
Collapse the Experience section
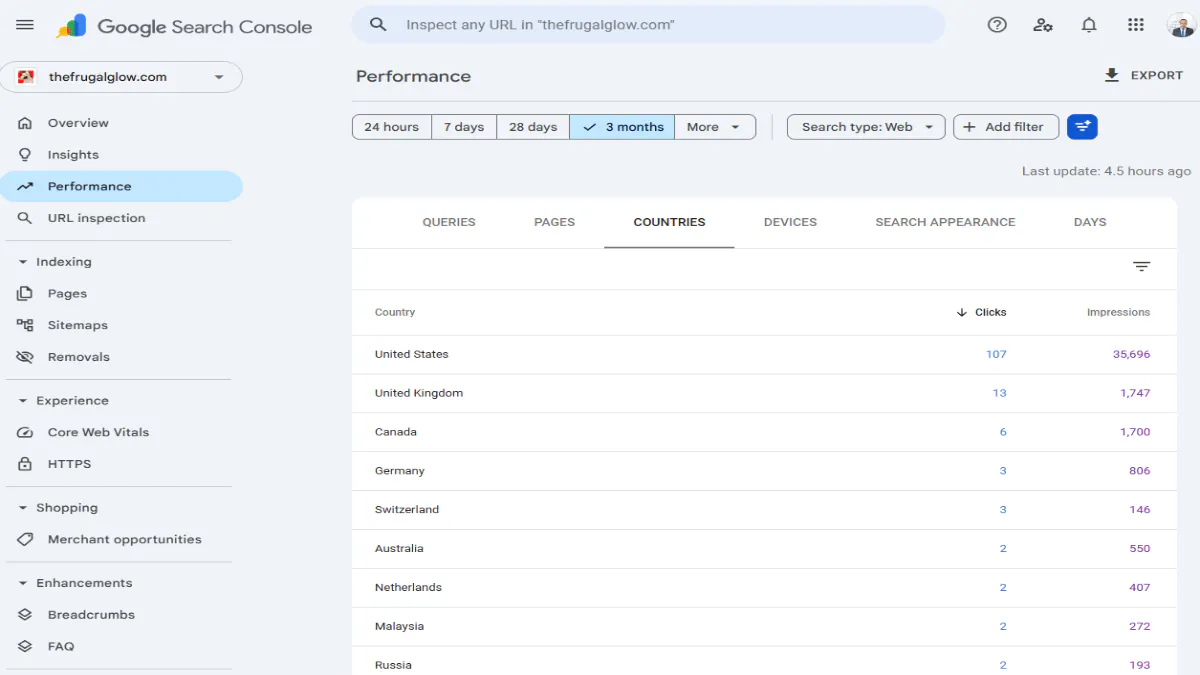coord(64,401)
